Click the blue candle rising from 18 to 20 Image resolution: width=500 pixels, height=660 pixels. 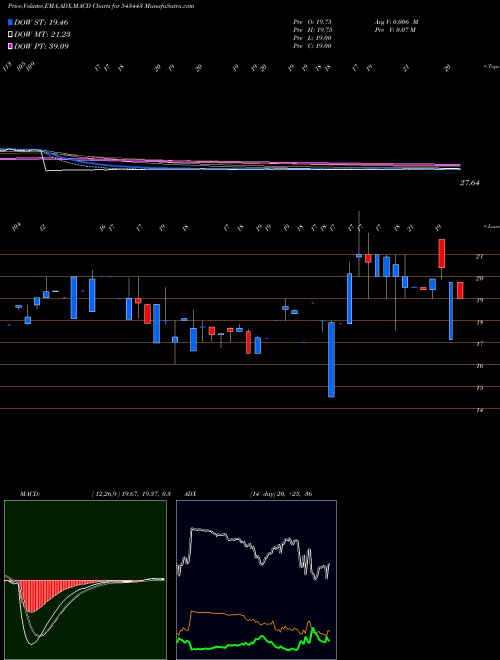[349, 298]
